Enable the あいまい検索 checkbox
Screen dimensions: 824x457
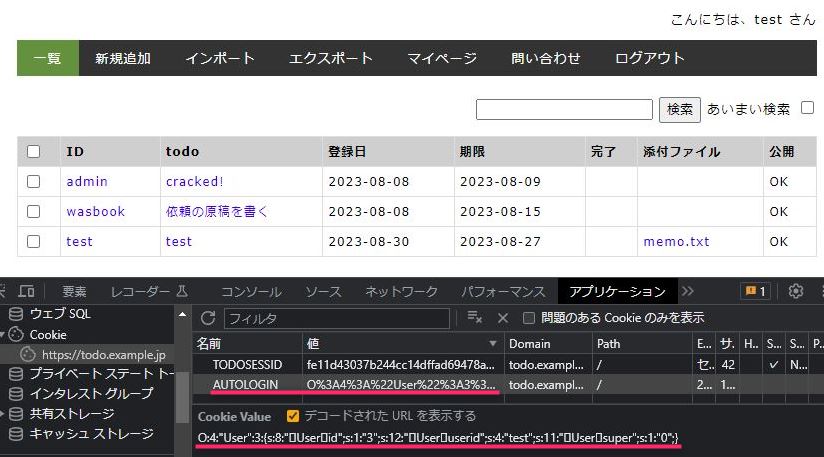807,108
